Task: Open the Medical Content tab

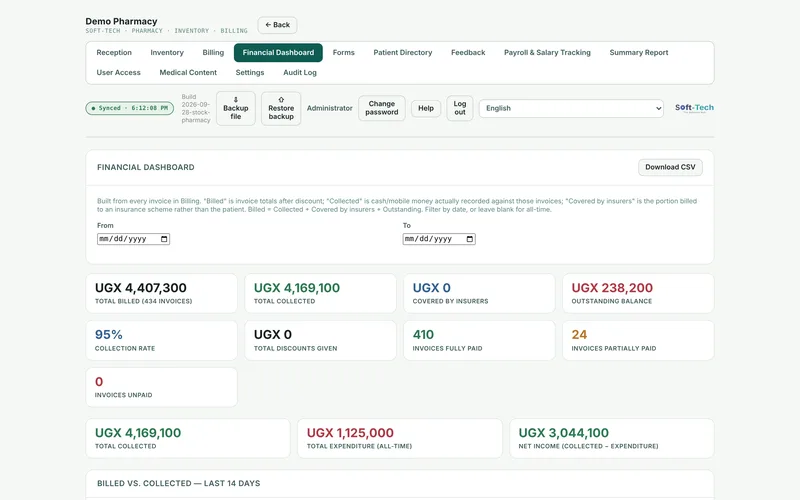Action: 188,72
